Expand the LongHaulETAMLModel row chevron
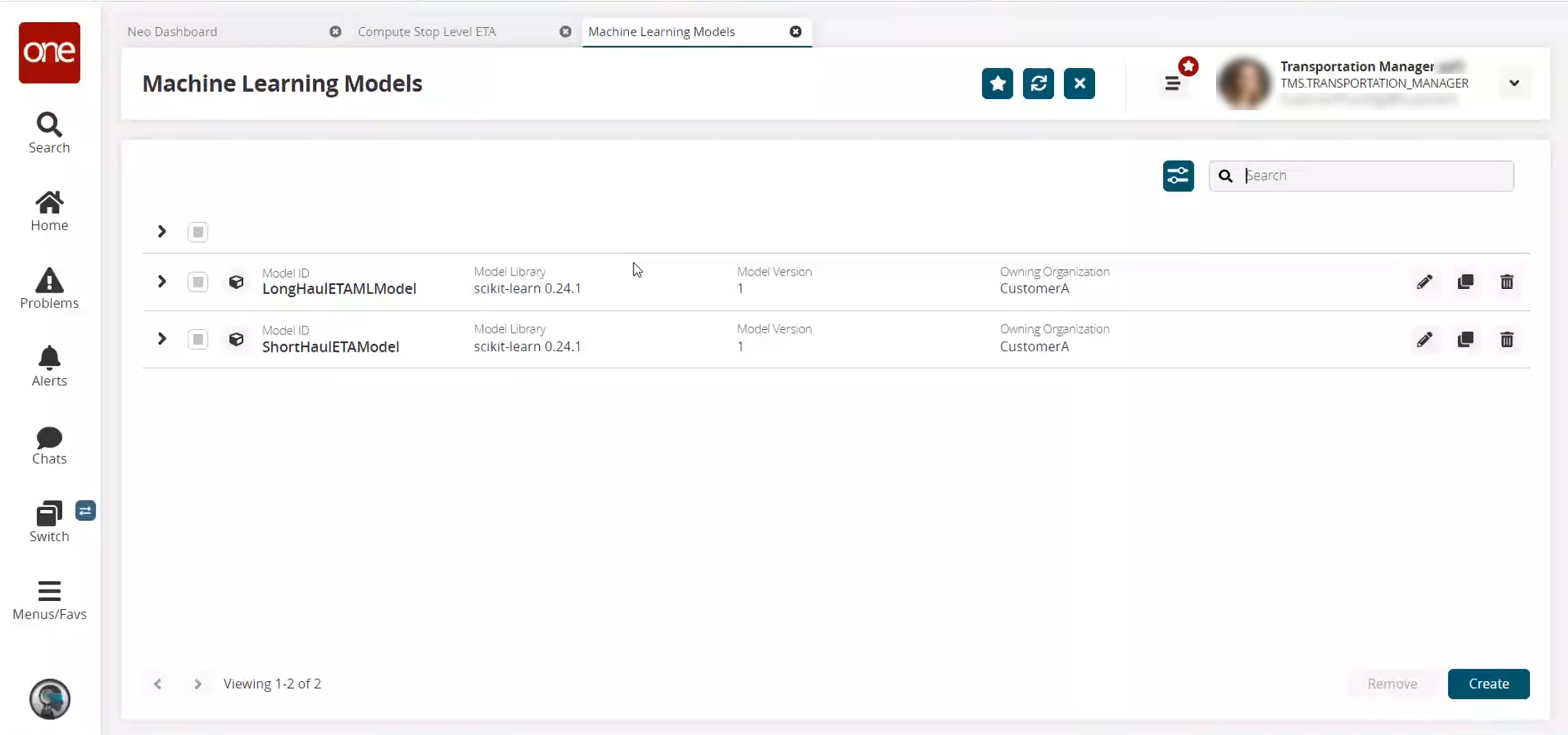1568x735 pixels. [161, 282]
